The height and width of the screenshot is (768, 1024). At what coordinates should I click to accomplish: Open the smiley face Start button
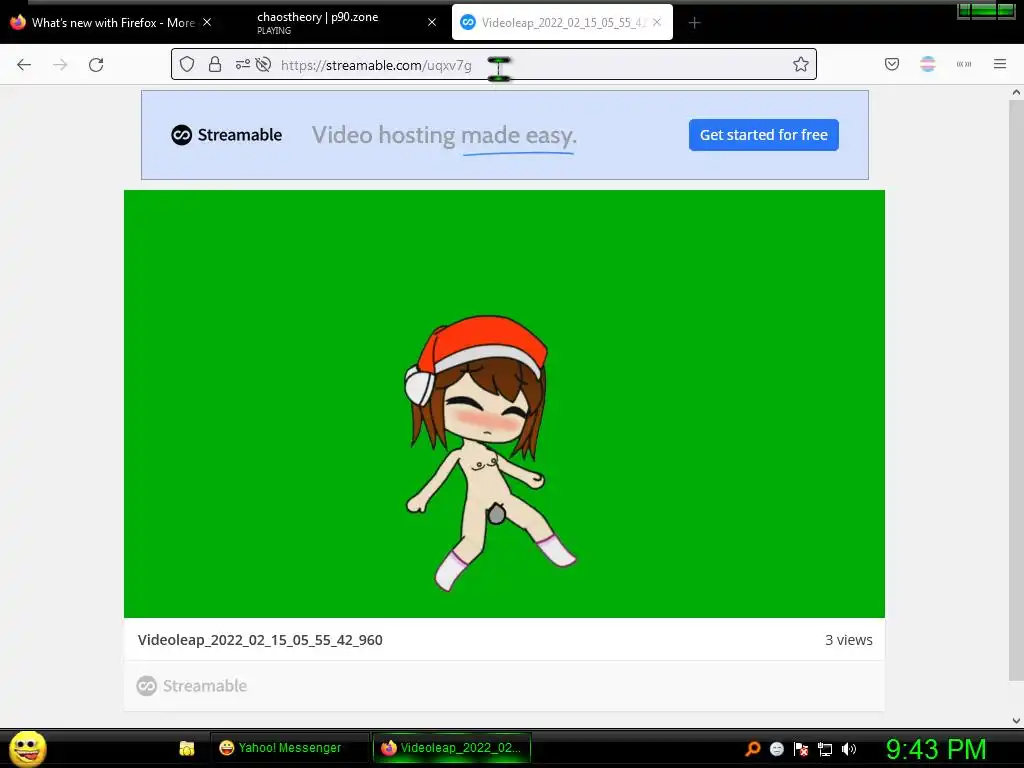point(27,748)
